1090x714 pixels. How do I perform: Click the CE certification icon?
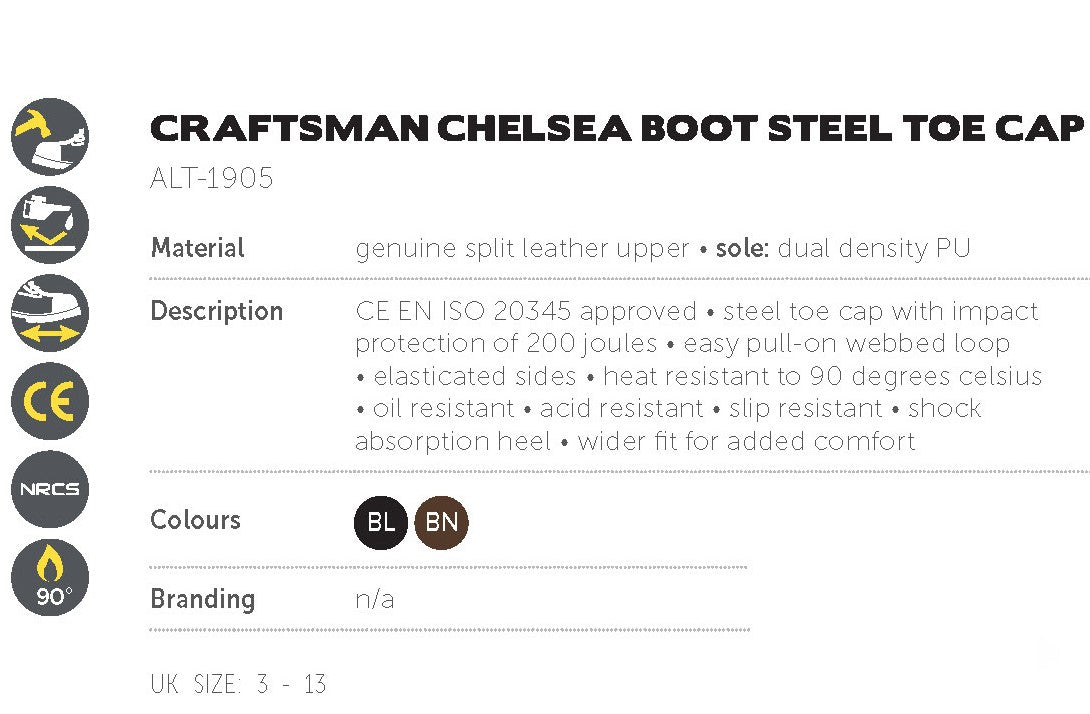tap(49, 401)
